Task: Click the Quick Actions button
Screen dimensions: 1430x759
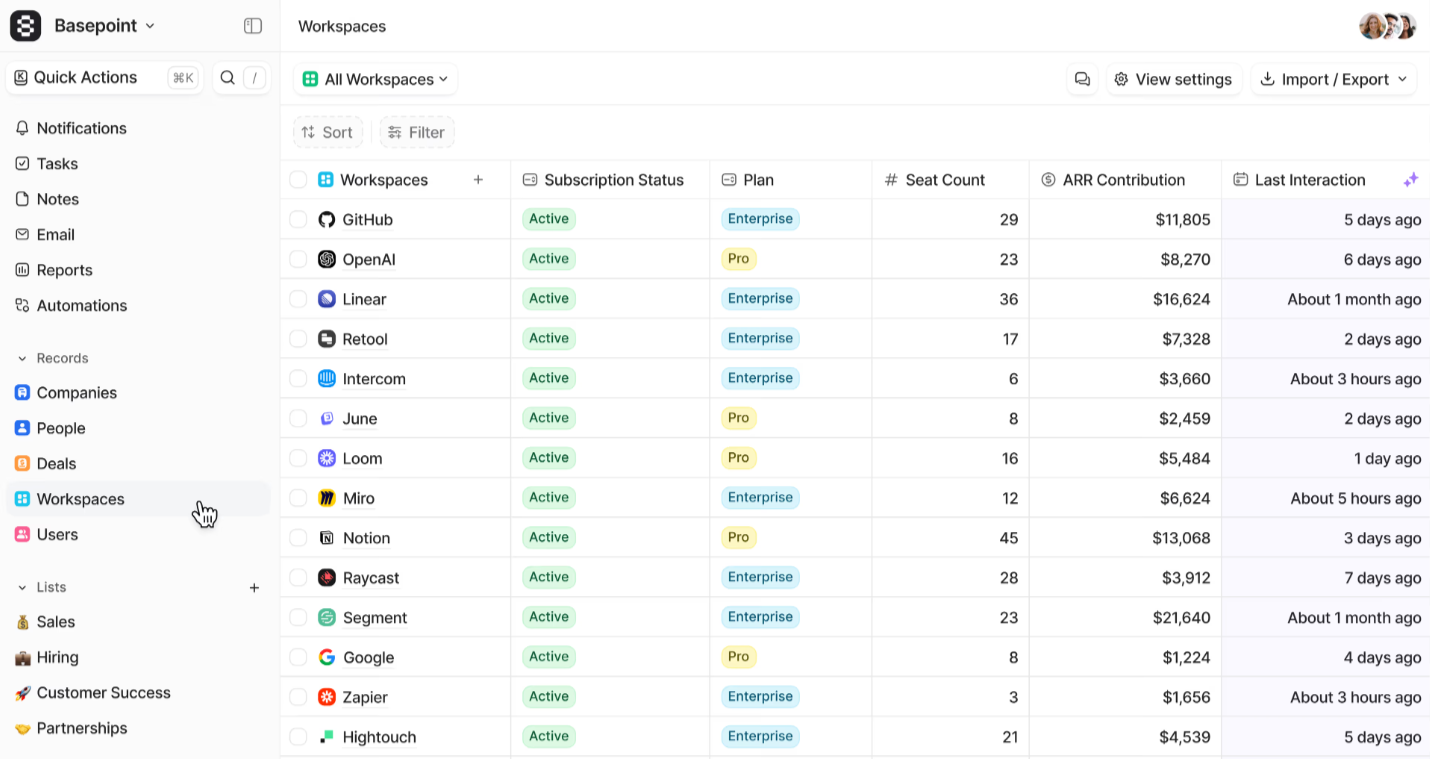Action: coord(105,78)
